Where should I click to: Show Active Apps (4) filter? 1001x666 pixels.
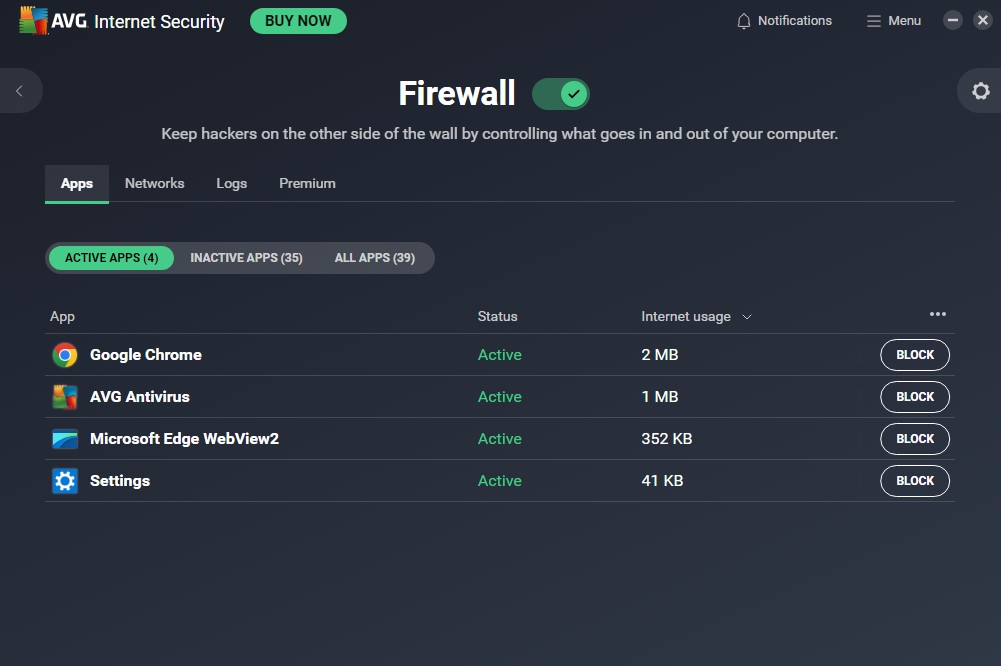(112, 258)
